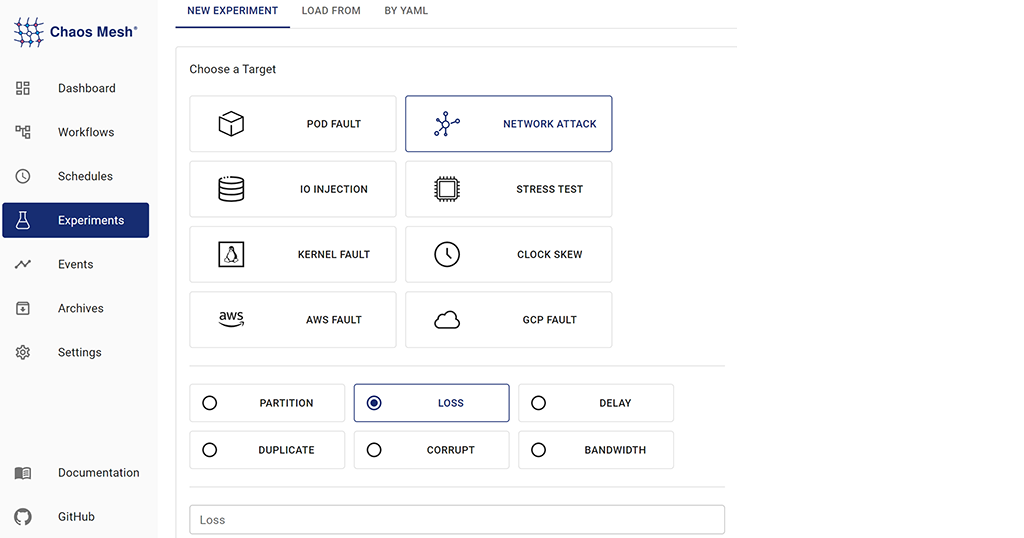The width and height of the screenshot is (1024, 538).
Task: Click the GCP Fault cloud icon
Action: 447,320
